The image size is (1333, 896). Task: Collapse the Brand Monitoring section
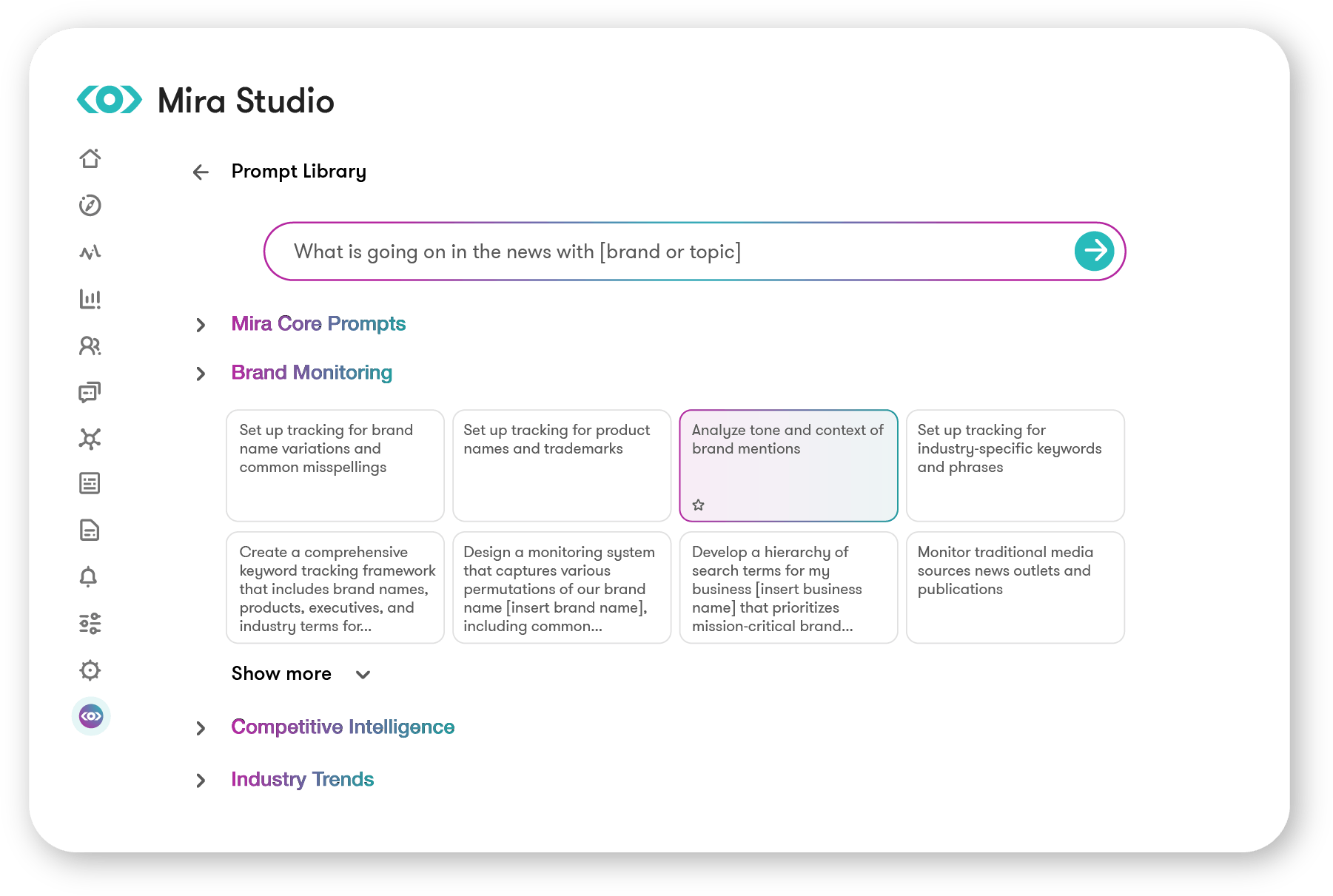[200, 374]
